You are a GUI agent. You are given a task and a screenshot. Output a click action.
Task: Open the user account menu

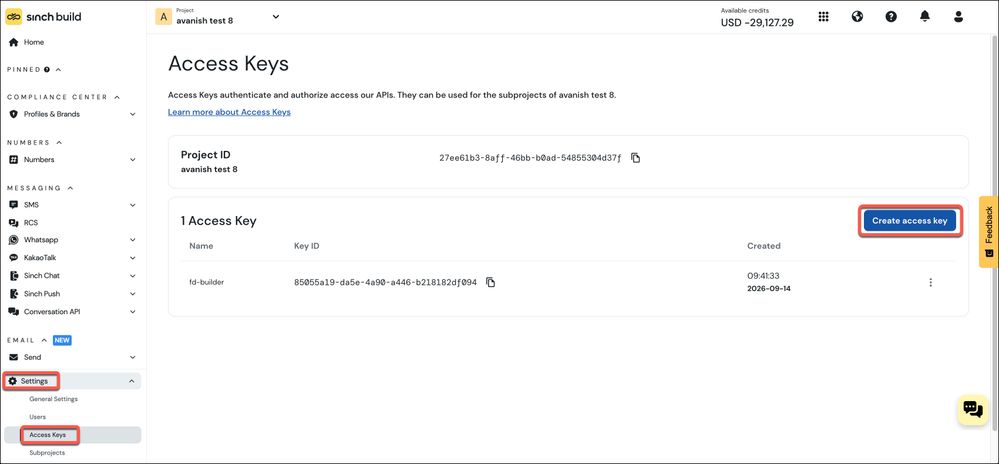tap(958, 17)
